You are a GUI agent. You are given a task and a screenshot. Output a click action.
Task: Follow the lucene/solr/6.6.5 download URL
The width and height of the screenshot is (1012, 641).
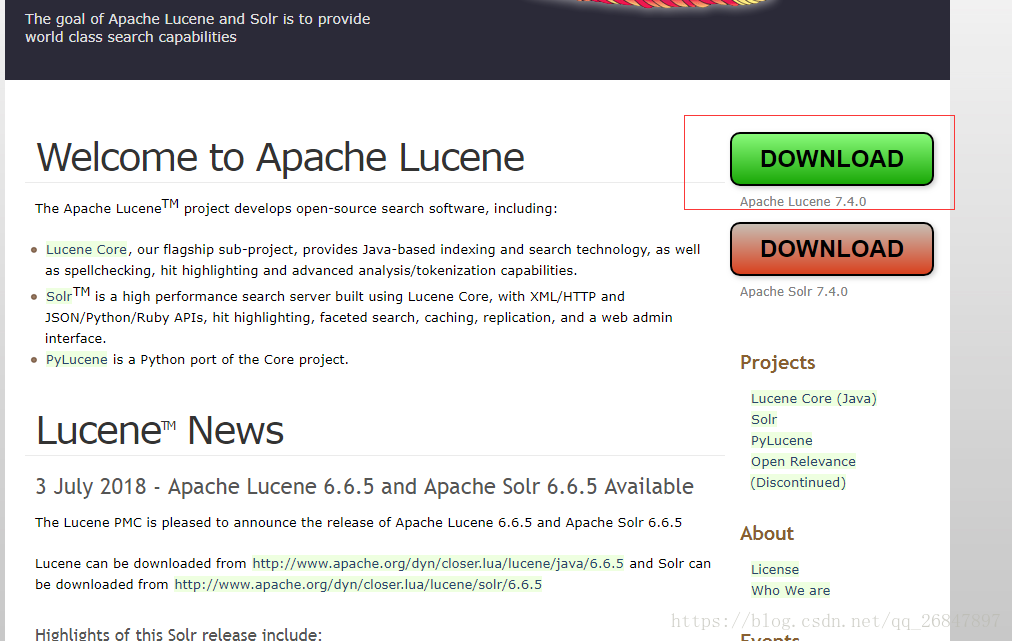pos(358,585)
